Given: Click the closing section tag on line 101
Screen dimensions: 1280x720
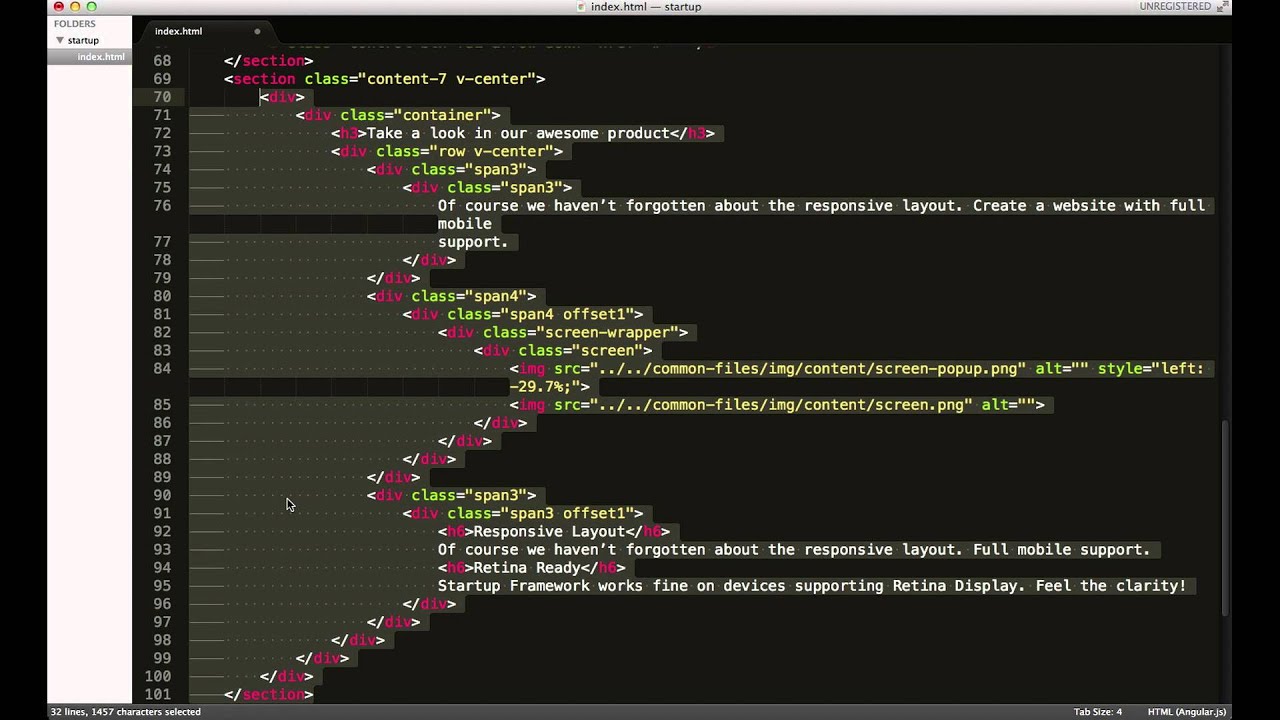Looking at the screenshot, I should (269, 695).
